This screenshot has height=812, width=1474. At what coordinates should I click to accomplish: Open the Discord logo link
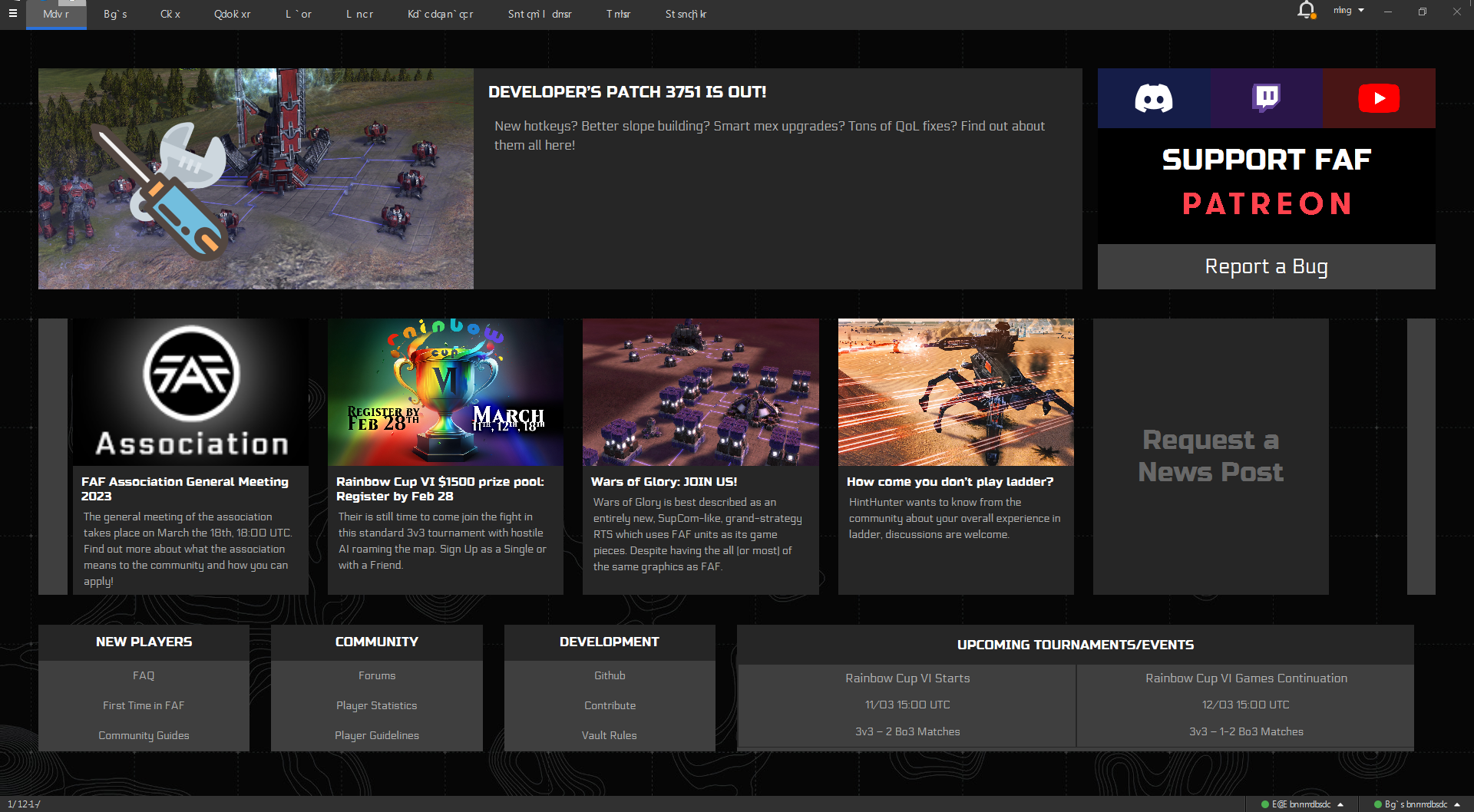click(x=1154, y=98)
